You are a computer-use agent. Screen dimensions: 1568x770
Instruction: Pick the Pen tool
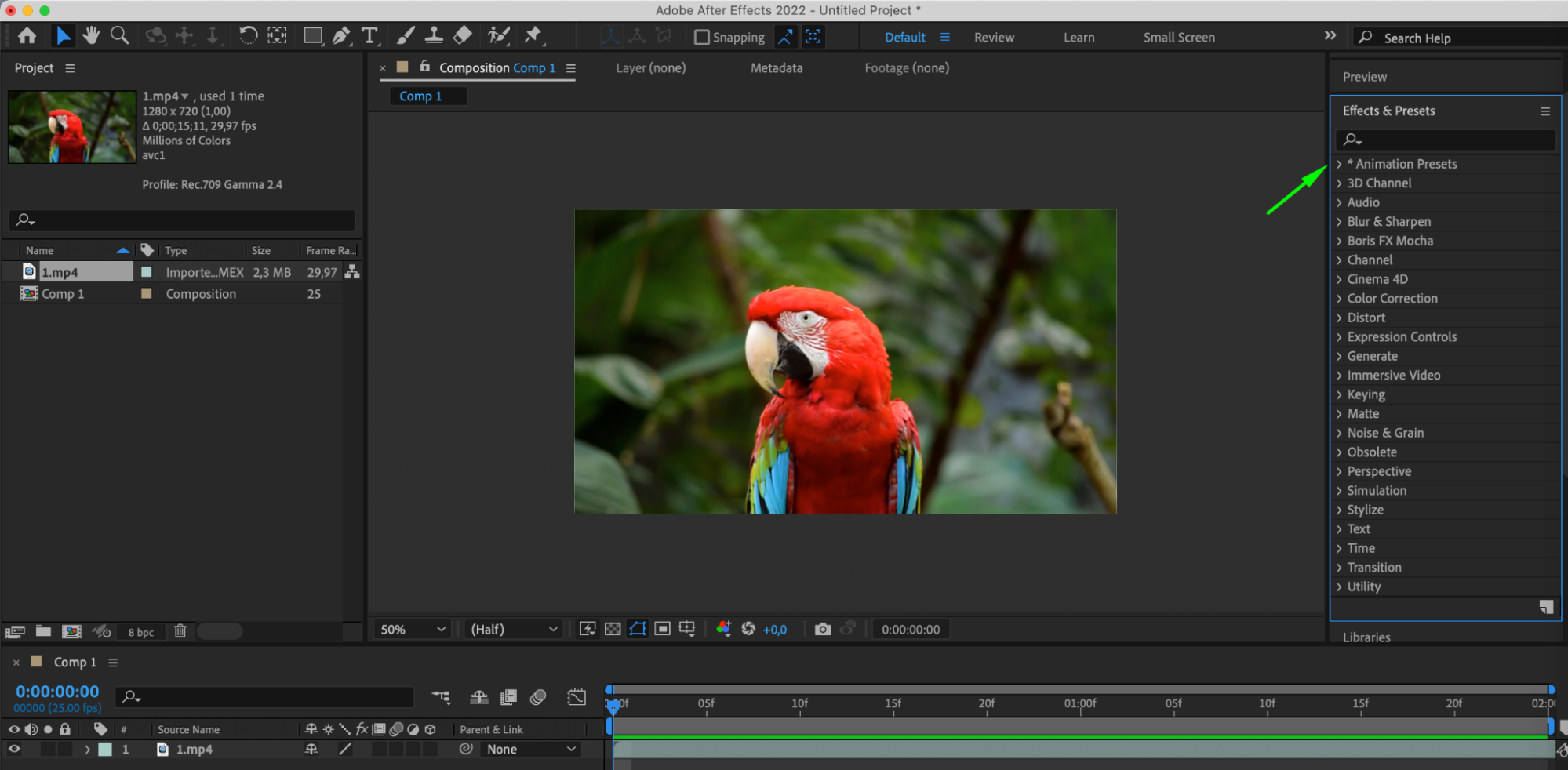pyautogui.click(x=341, y=36)
